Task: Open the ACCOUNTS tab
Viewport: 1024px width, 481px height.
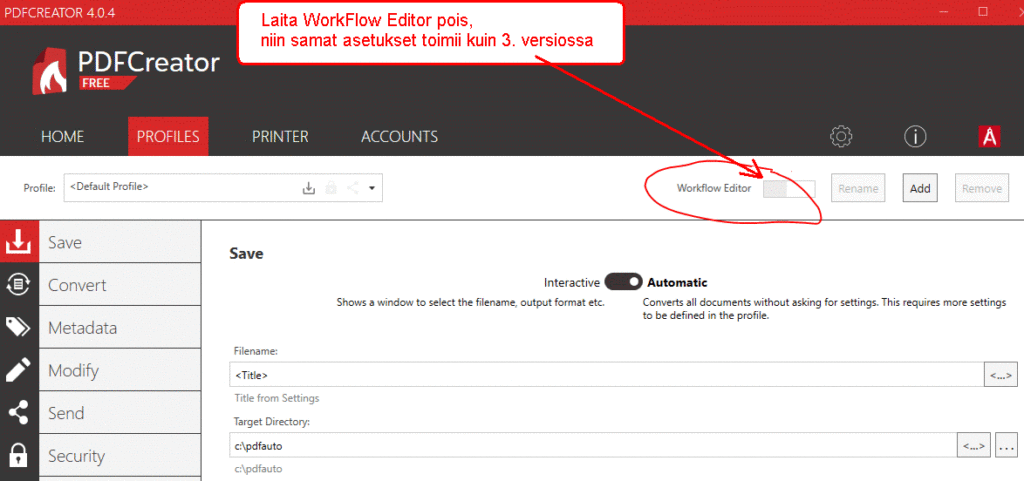Action: [x=399, y=136]
